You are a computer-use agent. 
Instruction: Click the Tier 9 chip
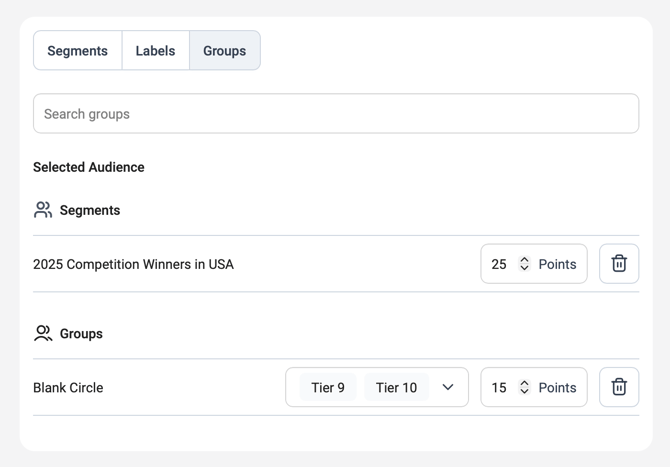coord(328,387)
